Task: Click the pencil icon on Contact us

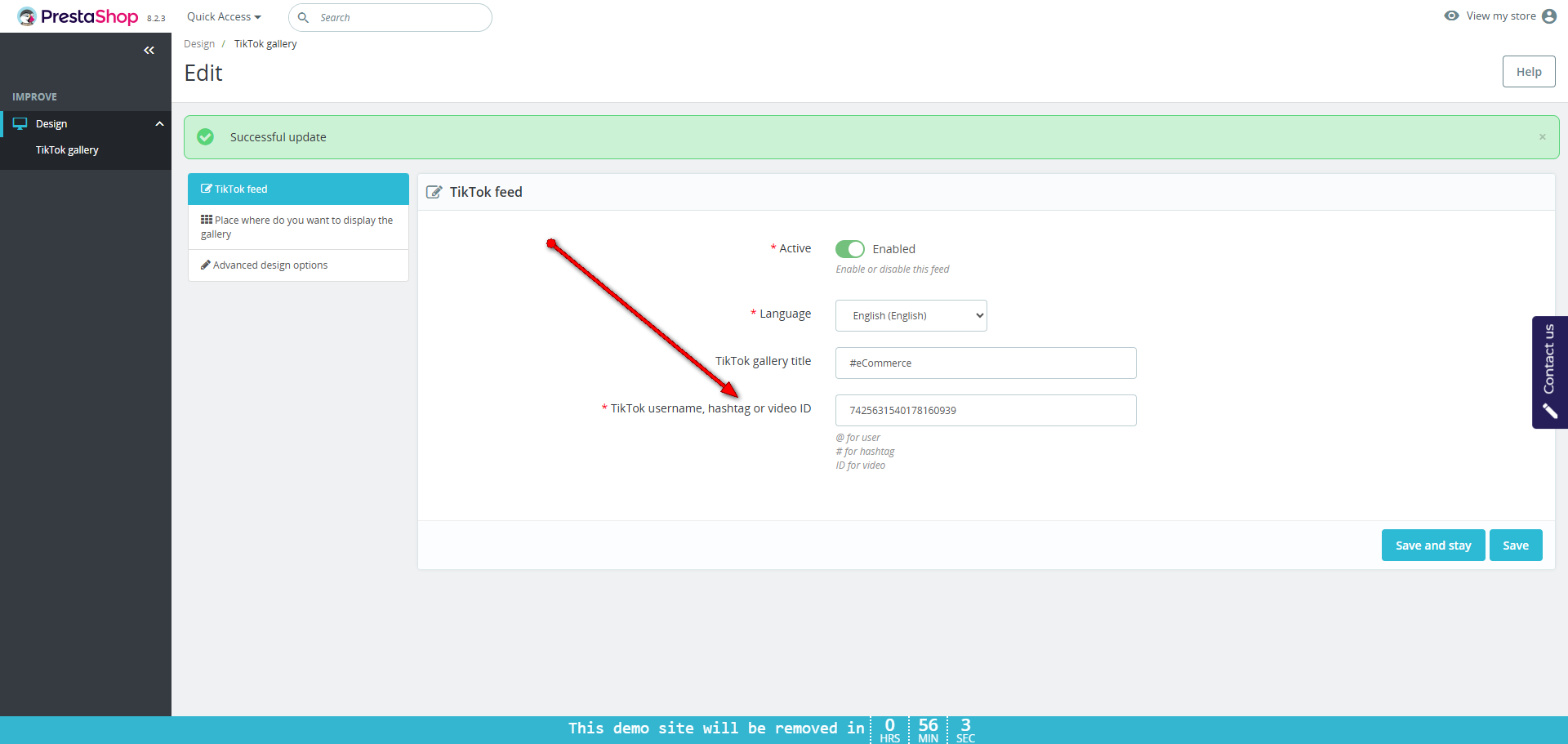Action: 1549,411
